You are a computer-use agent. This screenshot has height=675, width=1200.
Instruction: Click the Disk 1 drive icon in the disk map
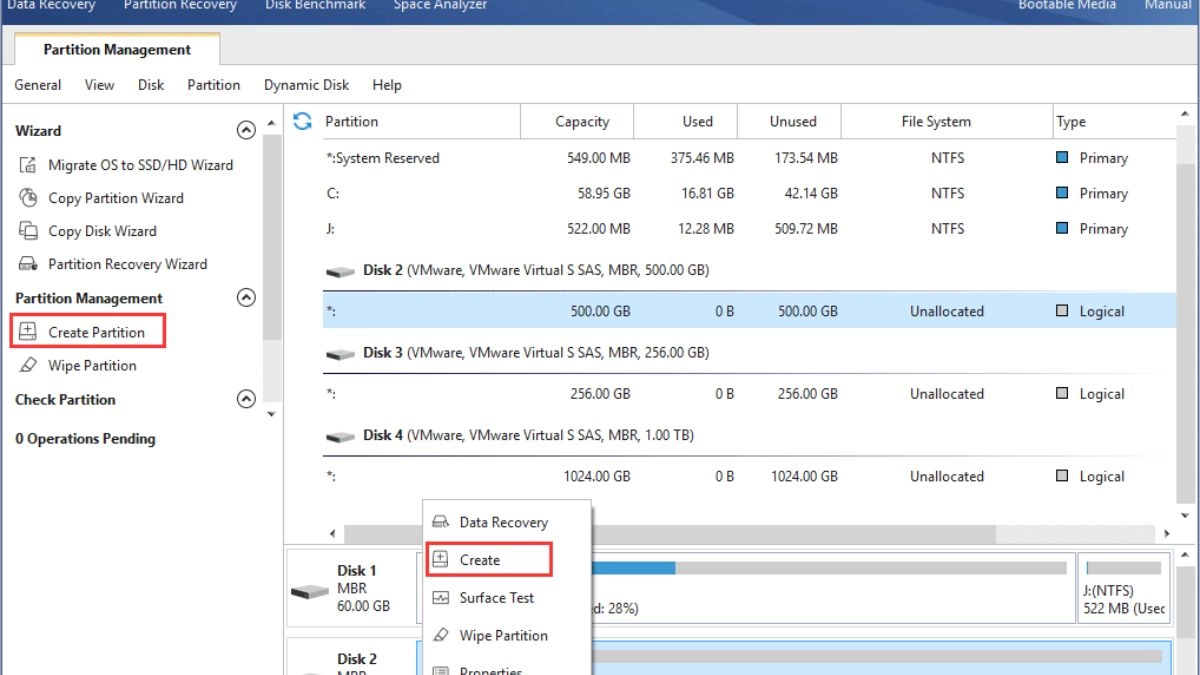pos(309,590)
